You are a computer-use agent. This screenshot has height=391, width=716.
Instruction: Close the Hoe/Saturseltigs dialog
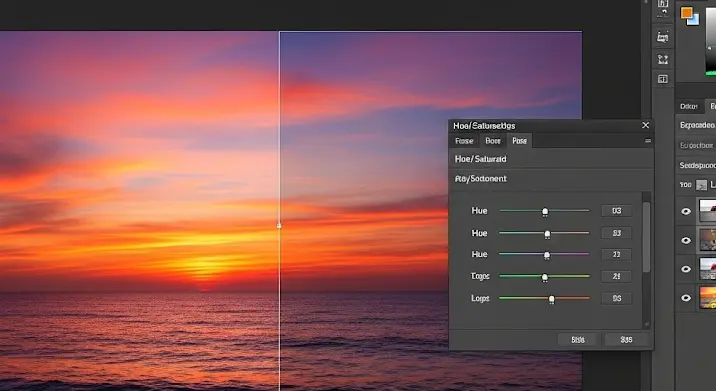click(645, 125)
